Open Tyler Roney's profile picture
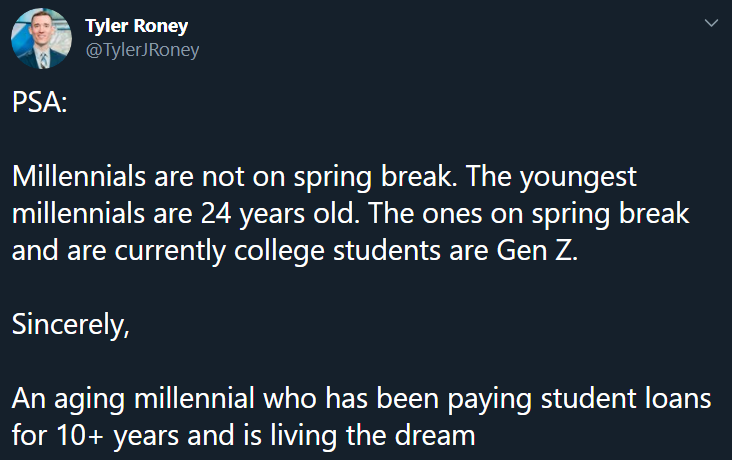This screenshot has width=732, height=460. tap(42, 38)
